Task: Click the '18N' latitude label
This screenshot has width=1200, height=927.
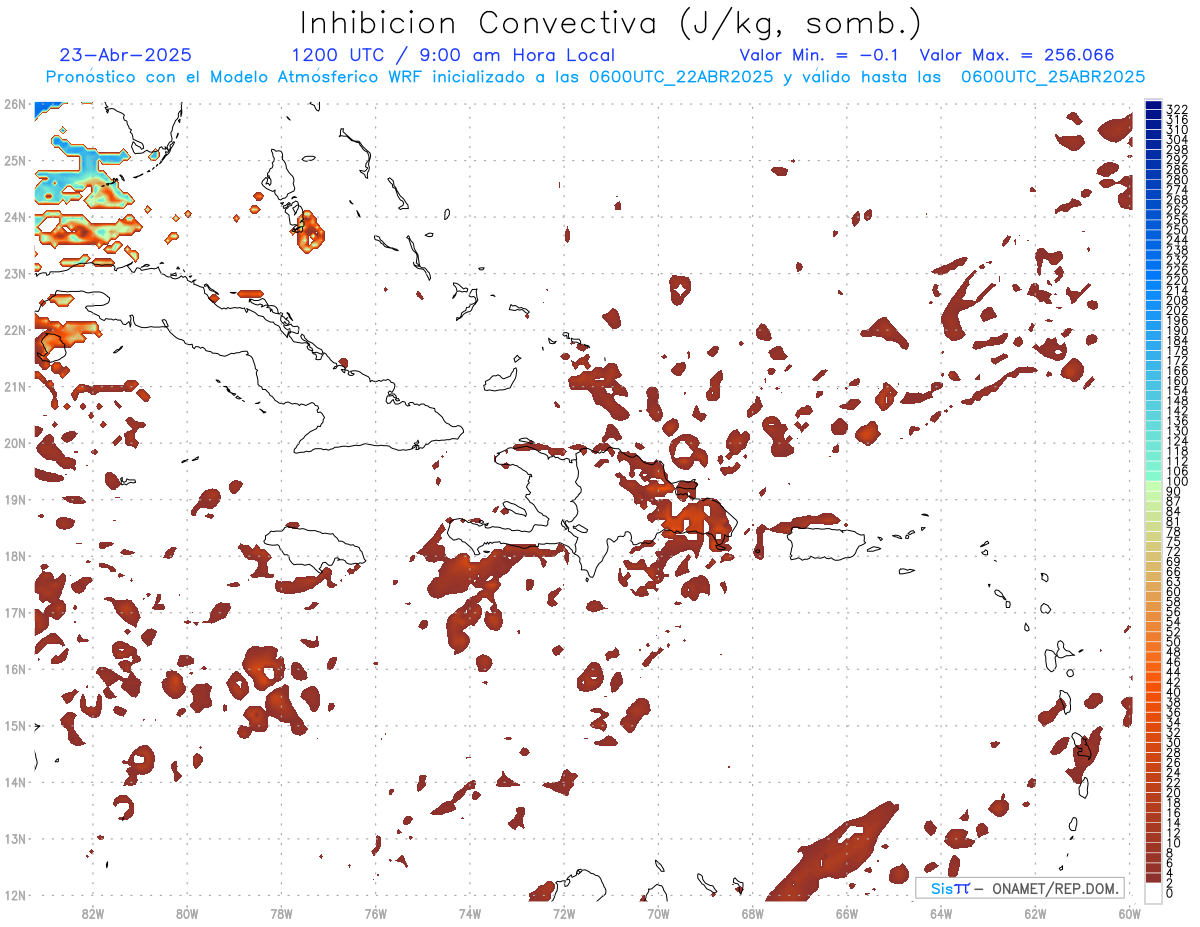Action: [x=15, y=556]
